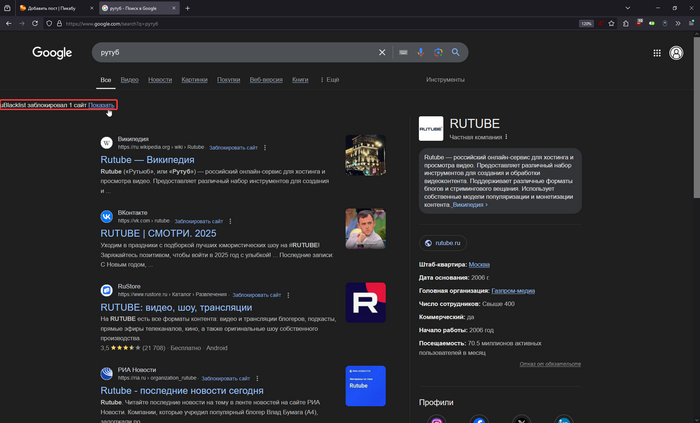
Task: Go back using the browser back arrow
Action: pyautogui.click(x=8, y=23)
